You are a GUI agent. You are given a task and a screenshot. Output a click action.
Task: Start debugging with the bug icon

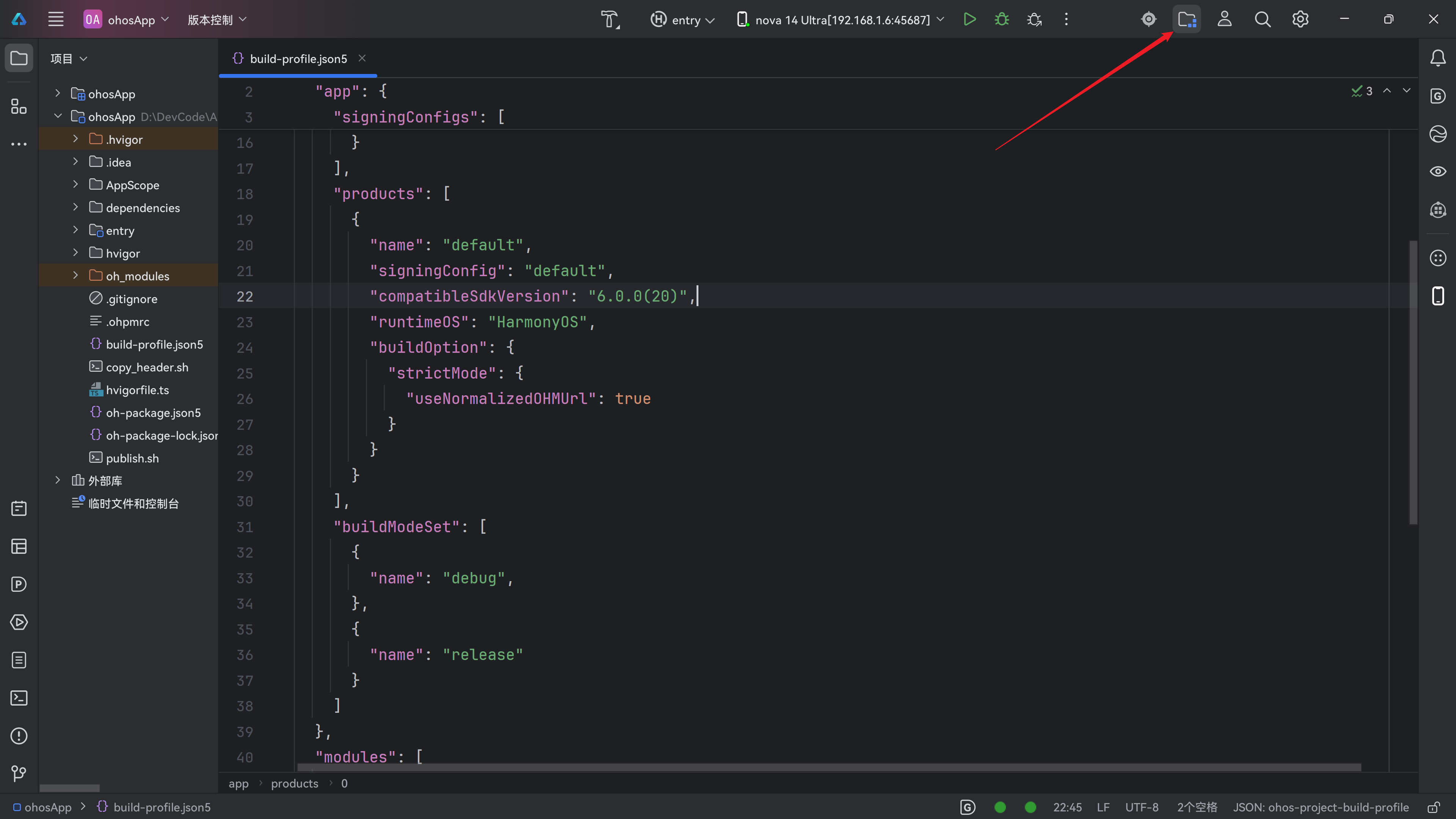point(1001,20)
